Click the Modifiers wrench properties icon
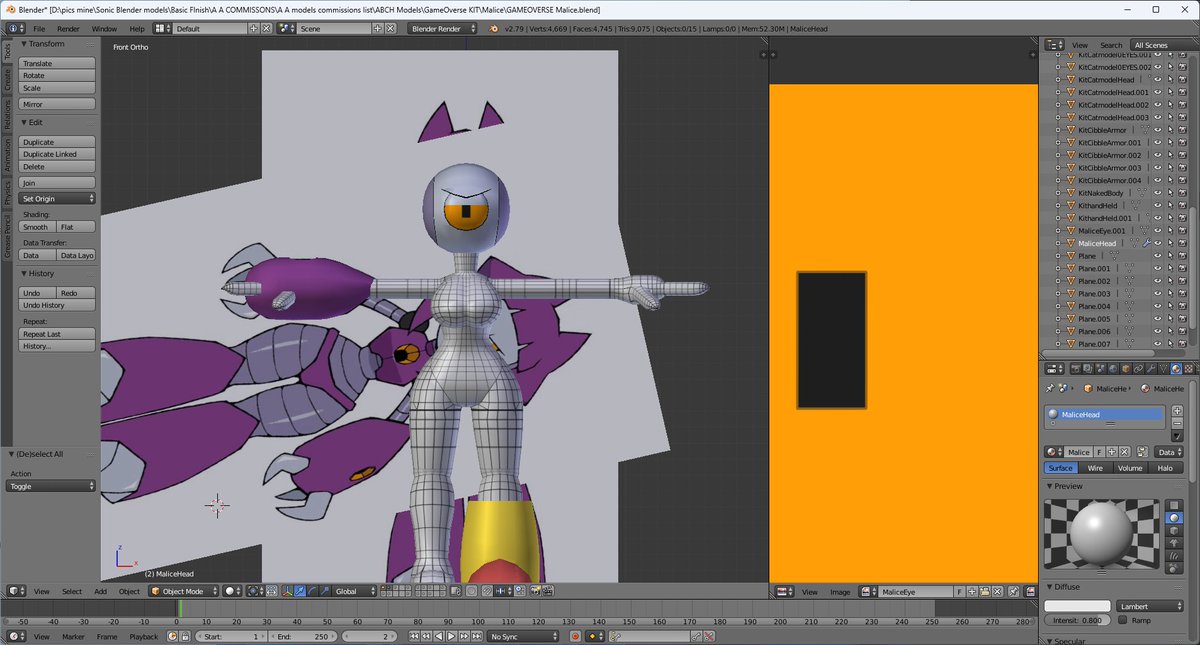Viewport: 1200px width, 645px height. pyautogui.click(x=1151, y=369)
